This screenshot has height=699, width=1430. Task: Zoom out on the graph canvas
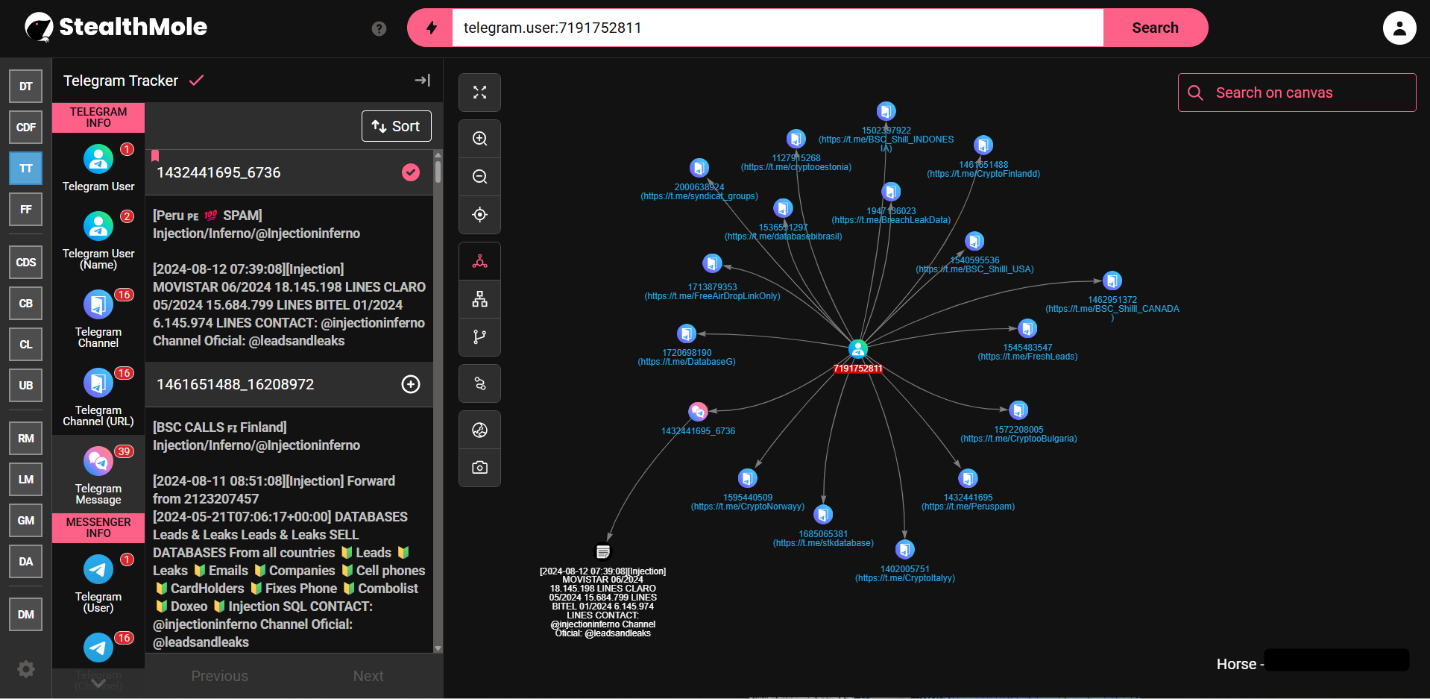(x=480, y=177)
